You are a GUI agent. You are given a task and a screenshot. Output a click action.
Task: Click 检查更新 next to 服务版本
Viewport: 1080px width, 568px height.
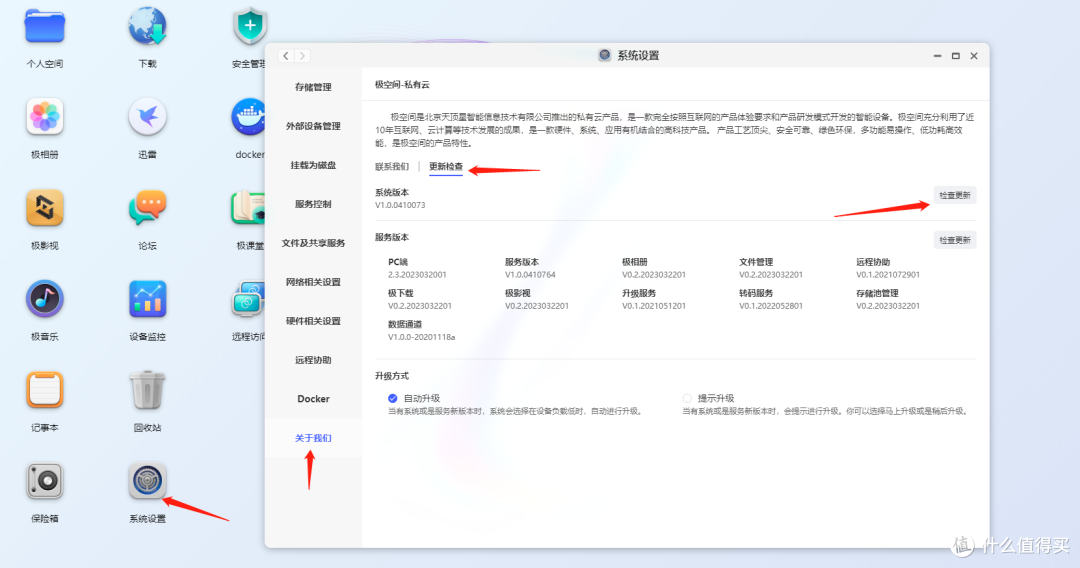click(955, 240)
